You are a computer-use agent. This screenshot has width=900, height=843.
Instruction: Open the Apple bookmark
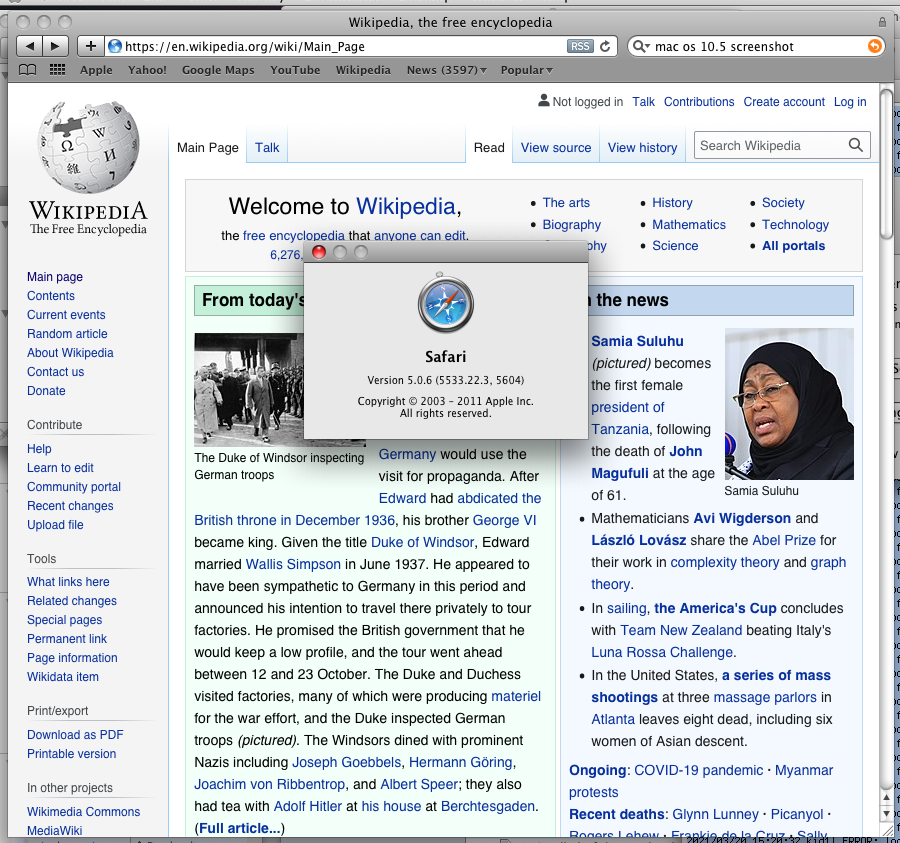pyautogui.click(x=96, y=70)
